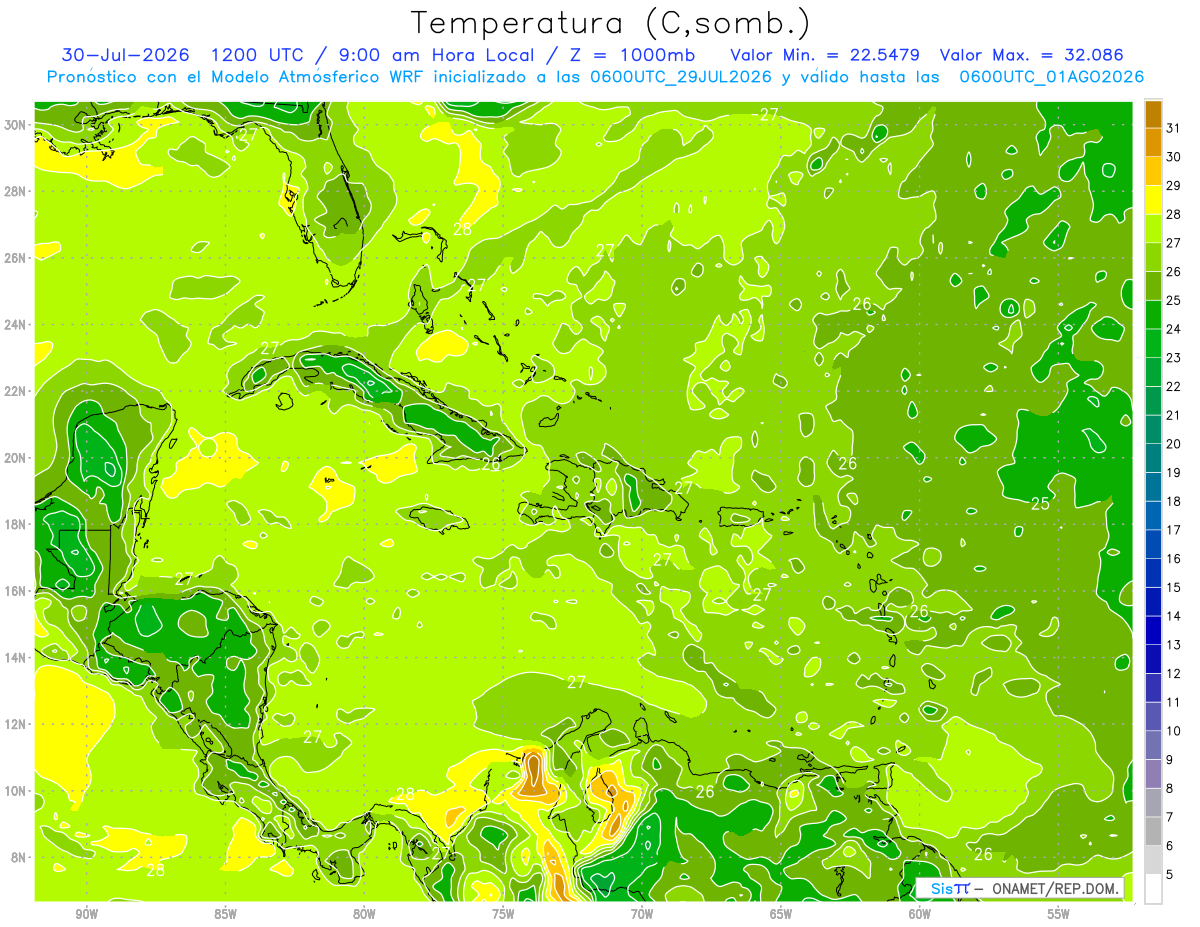Click the '75W' longitude axis label
Screen dimensions: 1200x927
[503, 914]
